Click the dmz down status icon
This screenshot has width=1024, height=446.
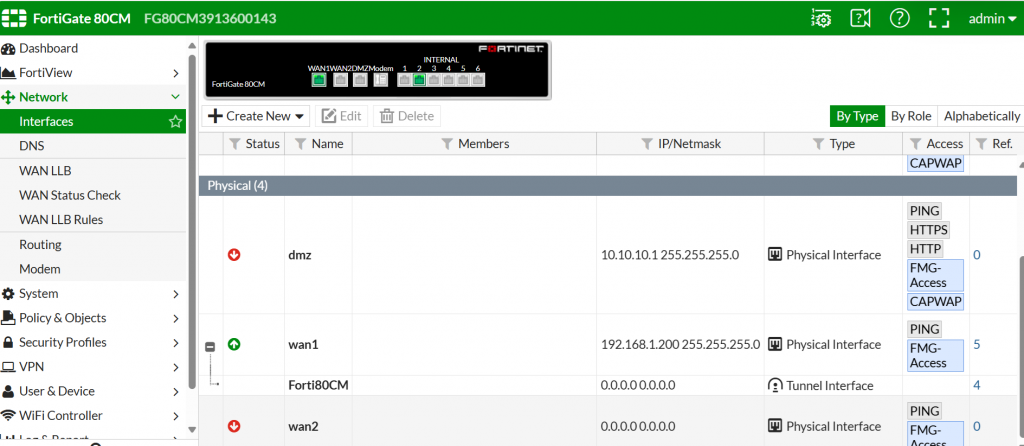234,255
